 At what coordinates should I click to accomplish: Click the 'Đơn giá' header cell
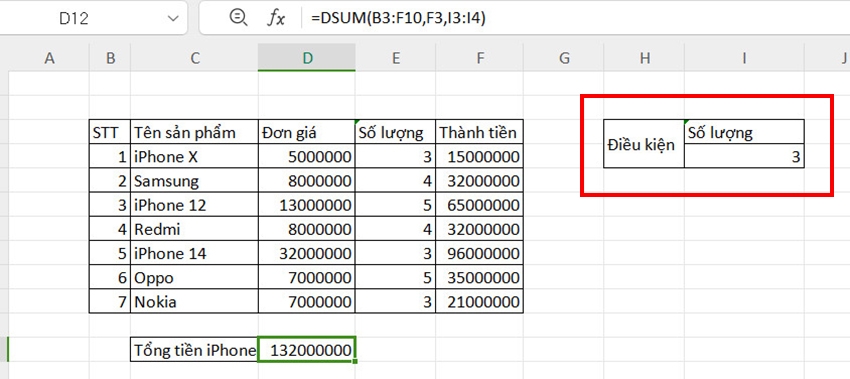click(x=307, y=132)
